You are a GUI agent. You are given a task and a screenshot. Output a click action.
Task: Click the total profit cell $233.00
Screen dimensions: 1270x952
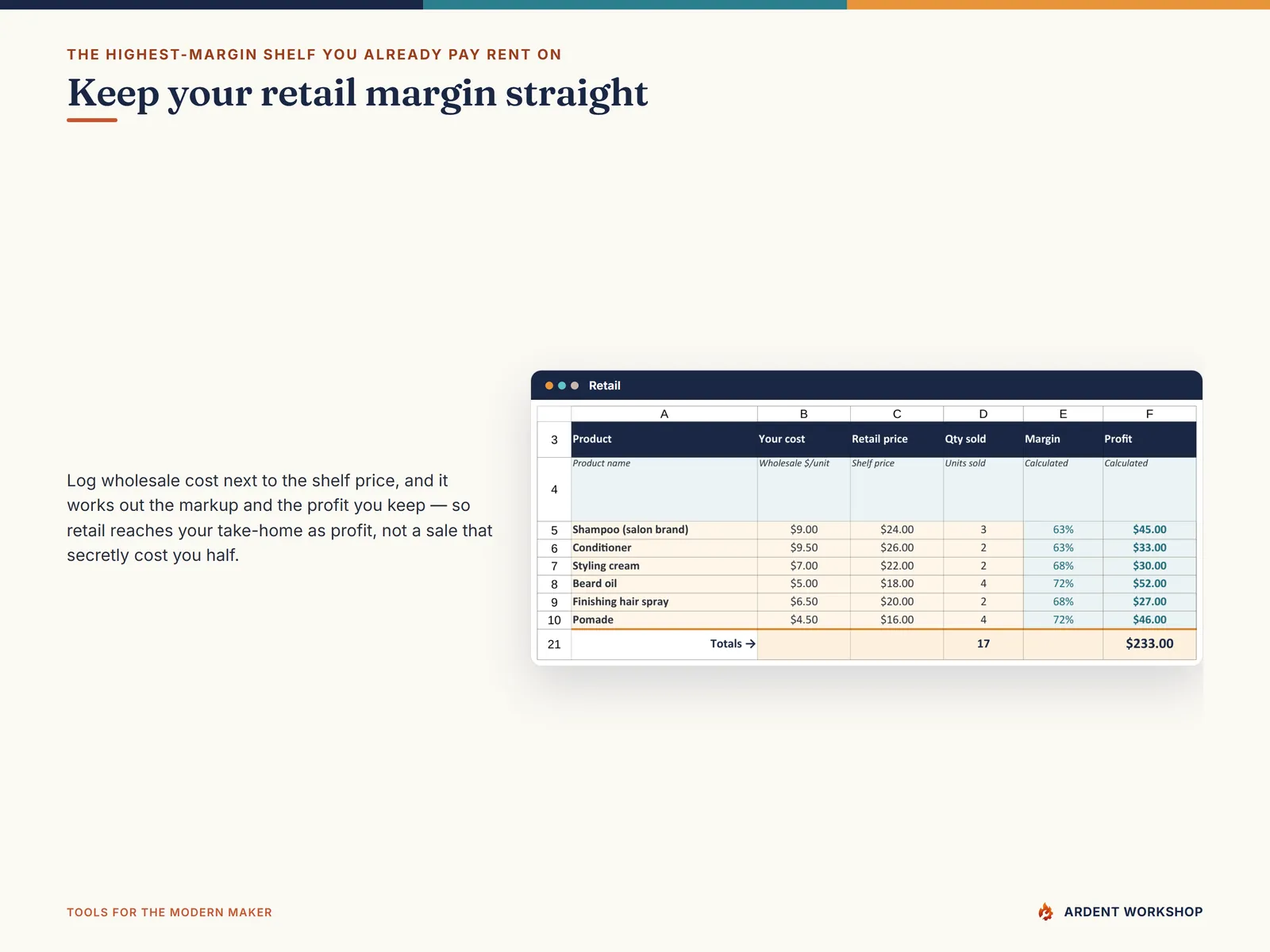coord(1149,644)
